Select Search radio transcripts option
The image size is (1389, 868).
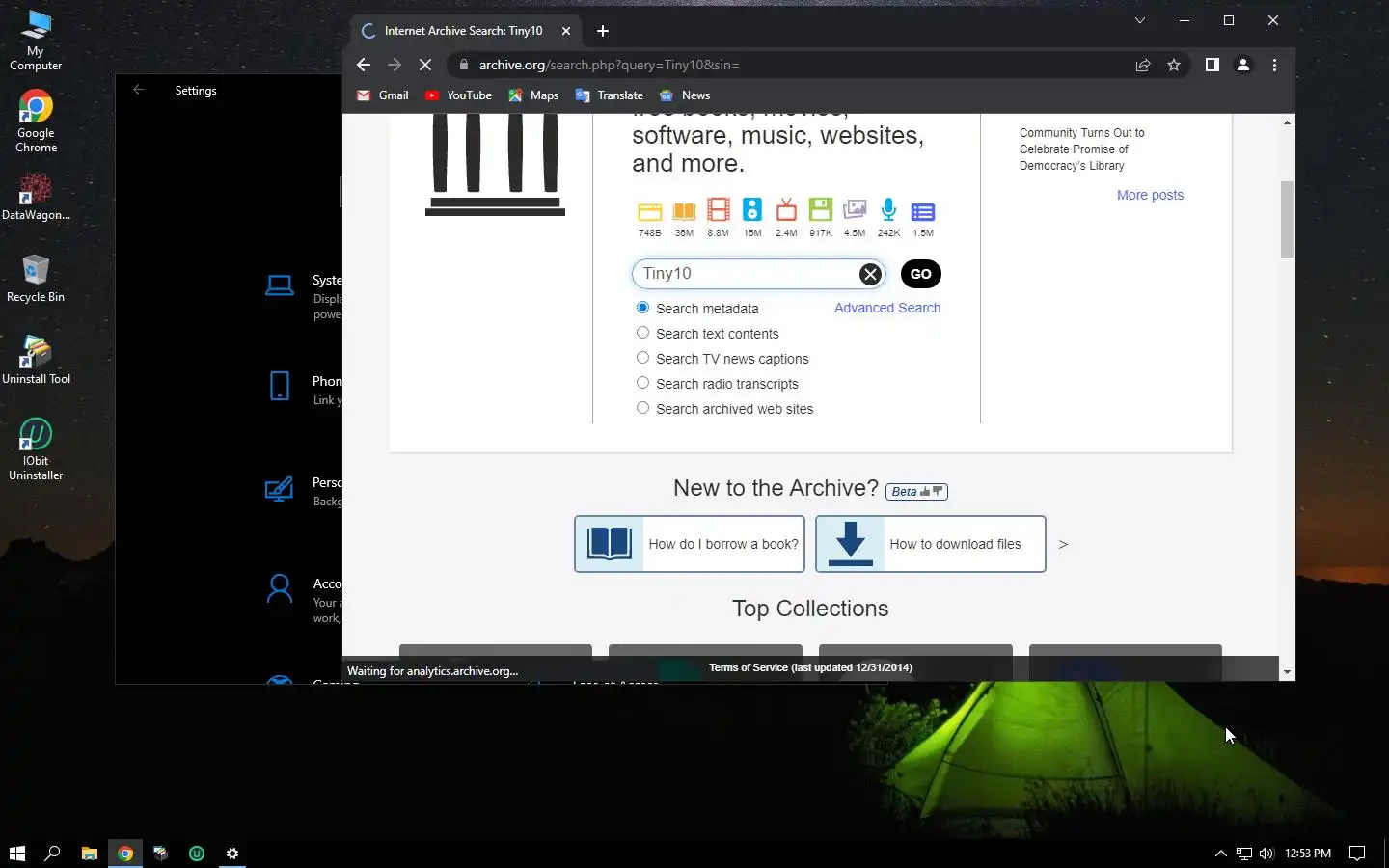[642, 383]
